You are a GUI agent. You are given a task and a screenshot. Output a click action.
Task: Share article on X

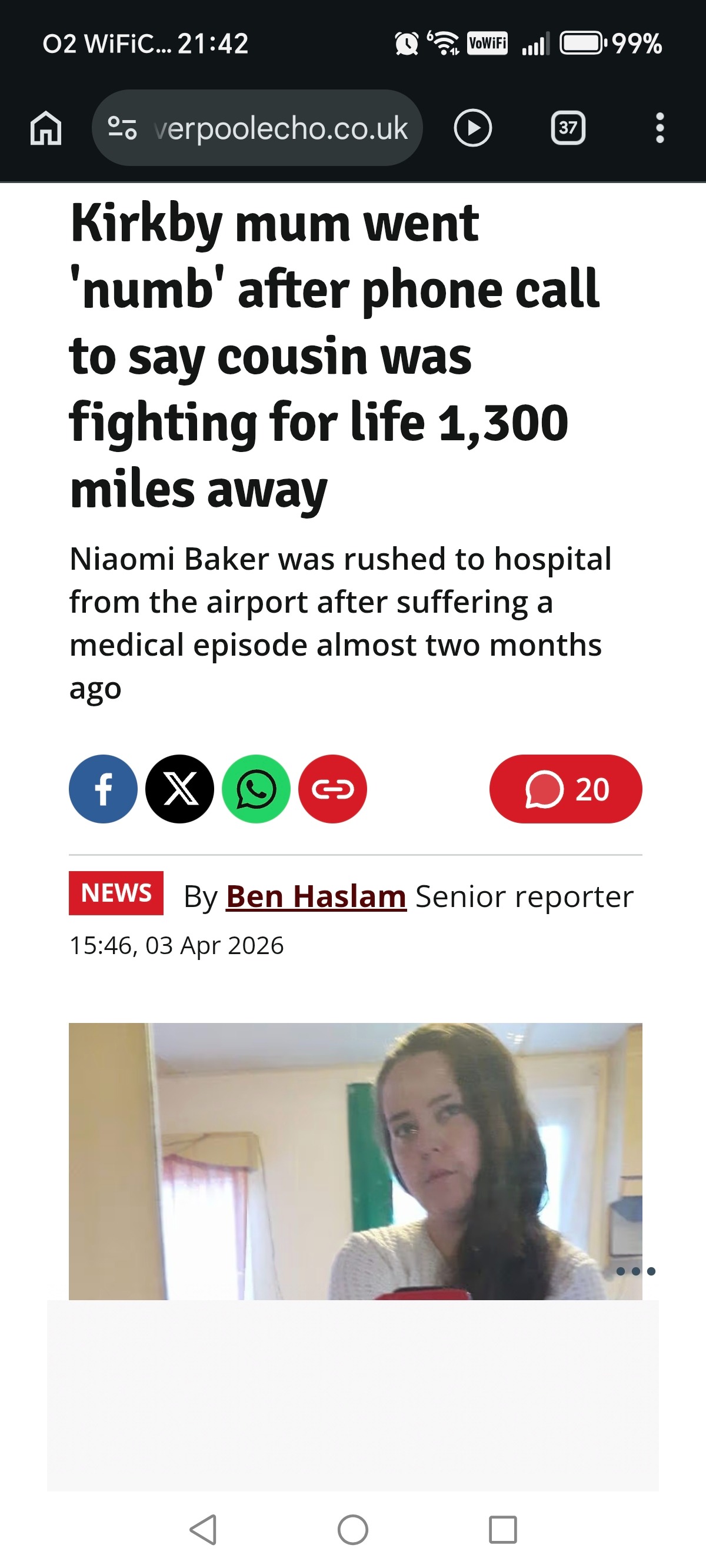pyautogui.click(x=179, y=789)
